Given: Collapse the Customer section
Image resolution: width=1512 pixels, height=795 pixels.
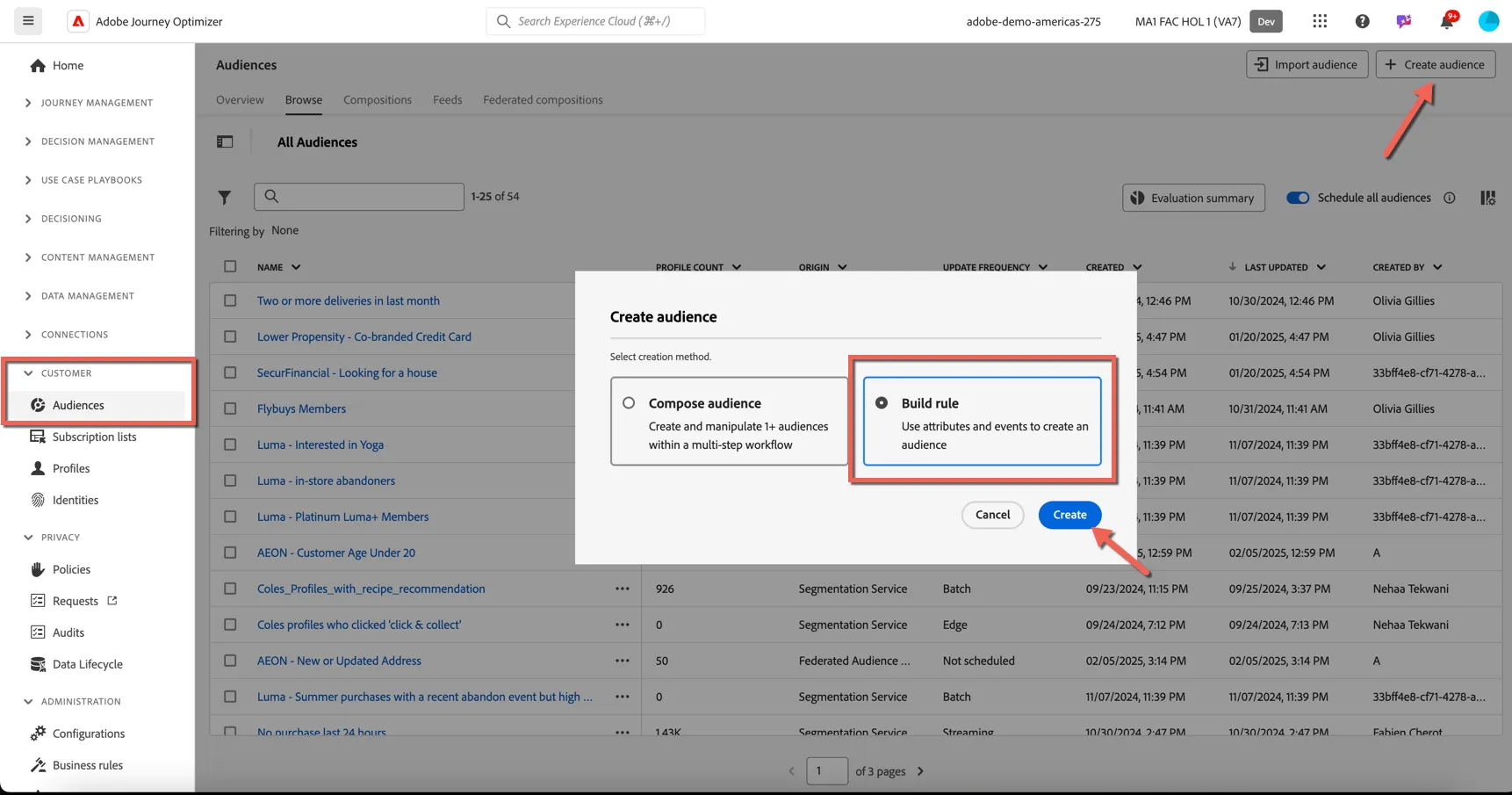Looking at the screenshot, I should click(x=28, y=373).
